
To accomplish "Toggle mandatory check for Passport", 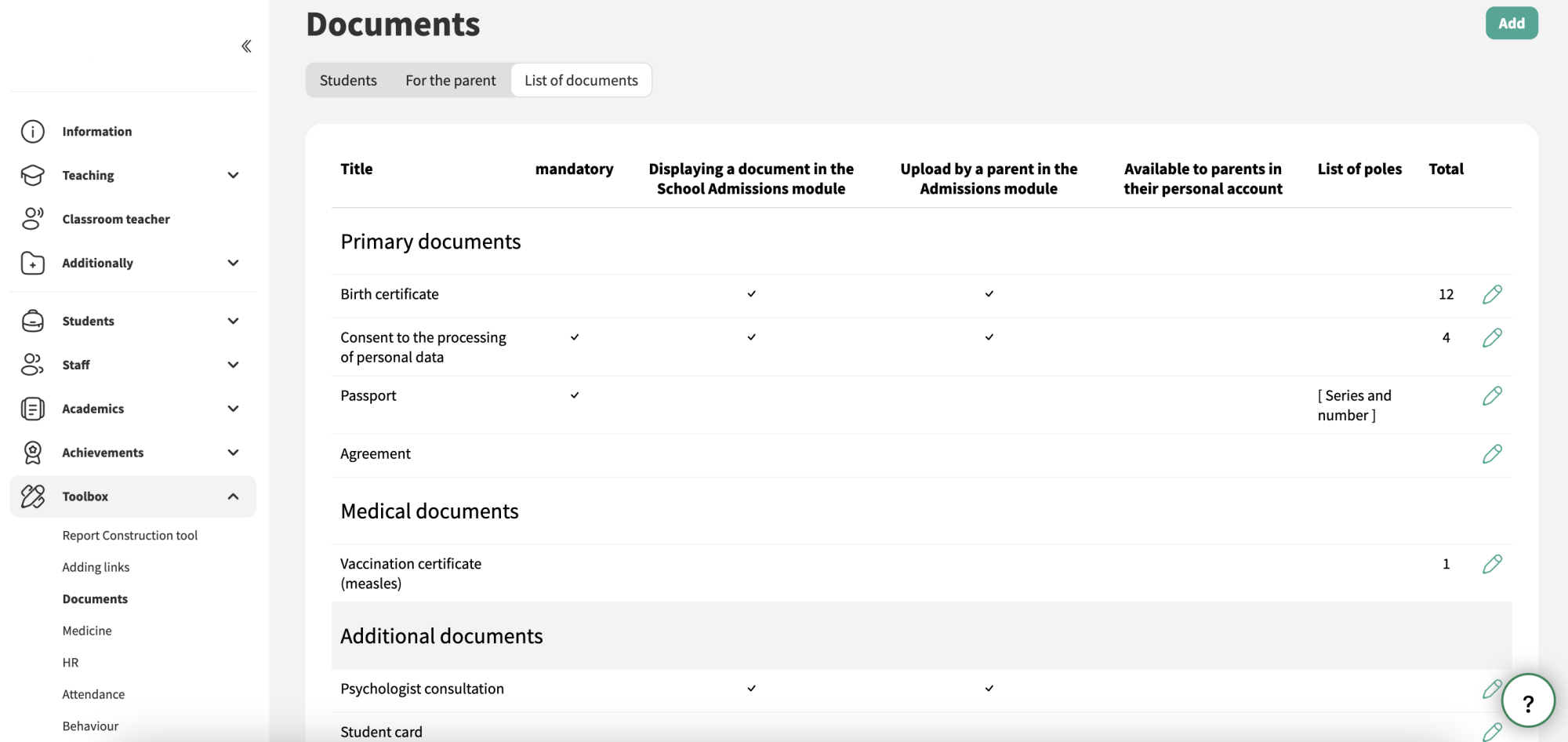I will pyautogui.click(x=575, y=395).
